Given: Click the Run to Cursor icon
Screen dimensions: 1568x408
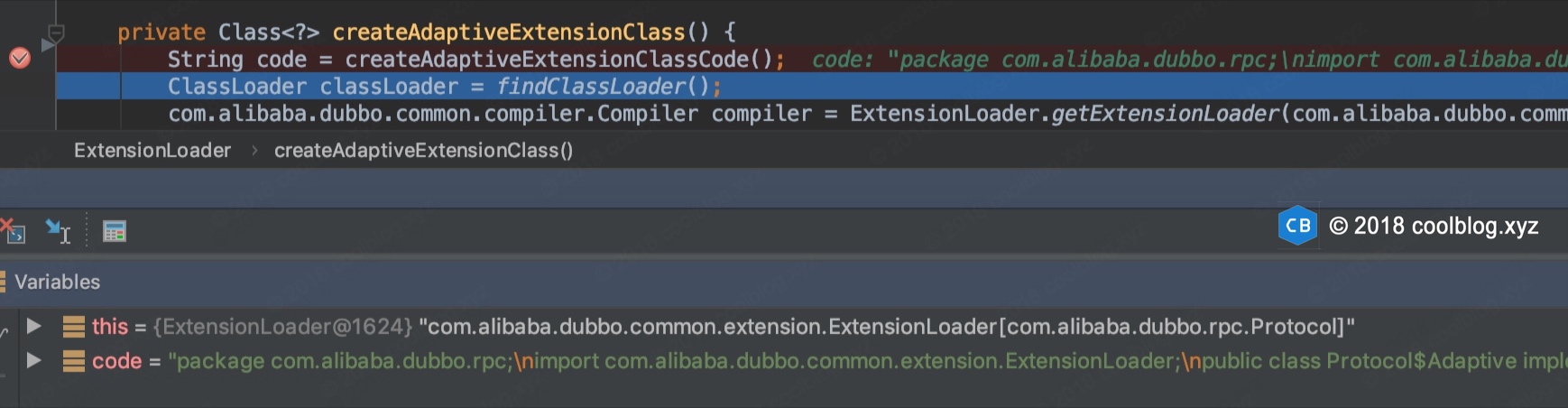Looking at the screenshot, I should [58, 232].
